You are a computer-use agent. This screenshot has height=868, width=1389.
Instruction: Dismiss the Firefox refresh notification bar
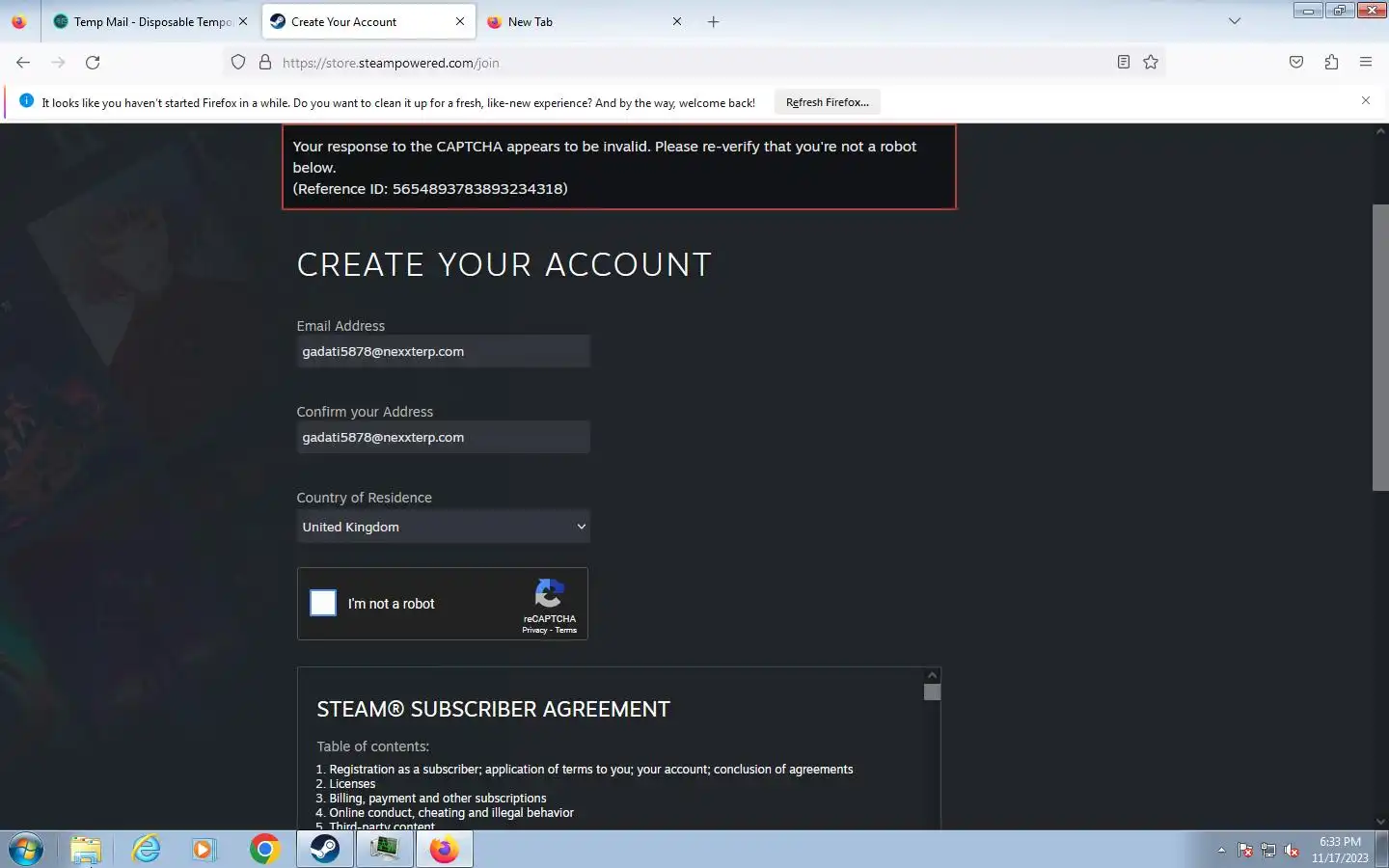(x=1366, y=101)
